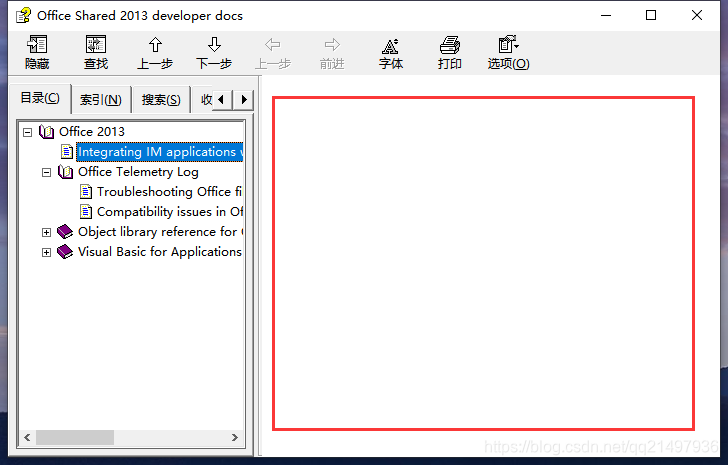Collapse the Office 2013 root node

(x=27, y=132)
